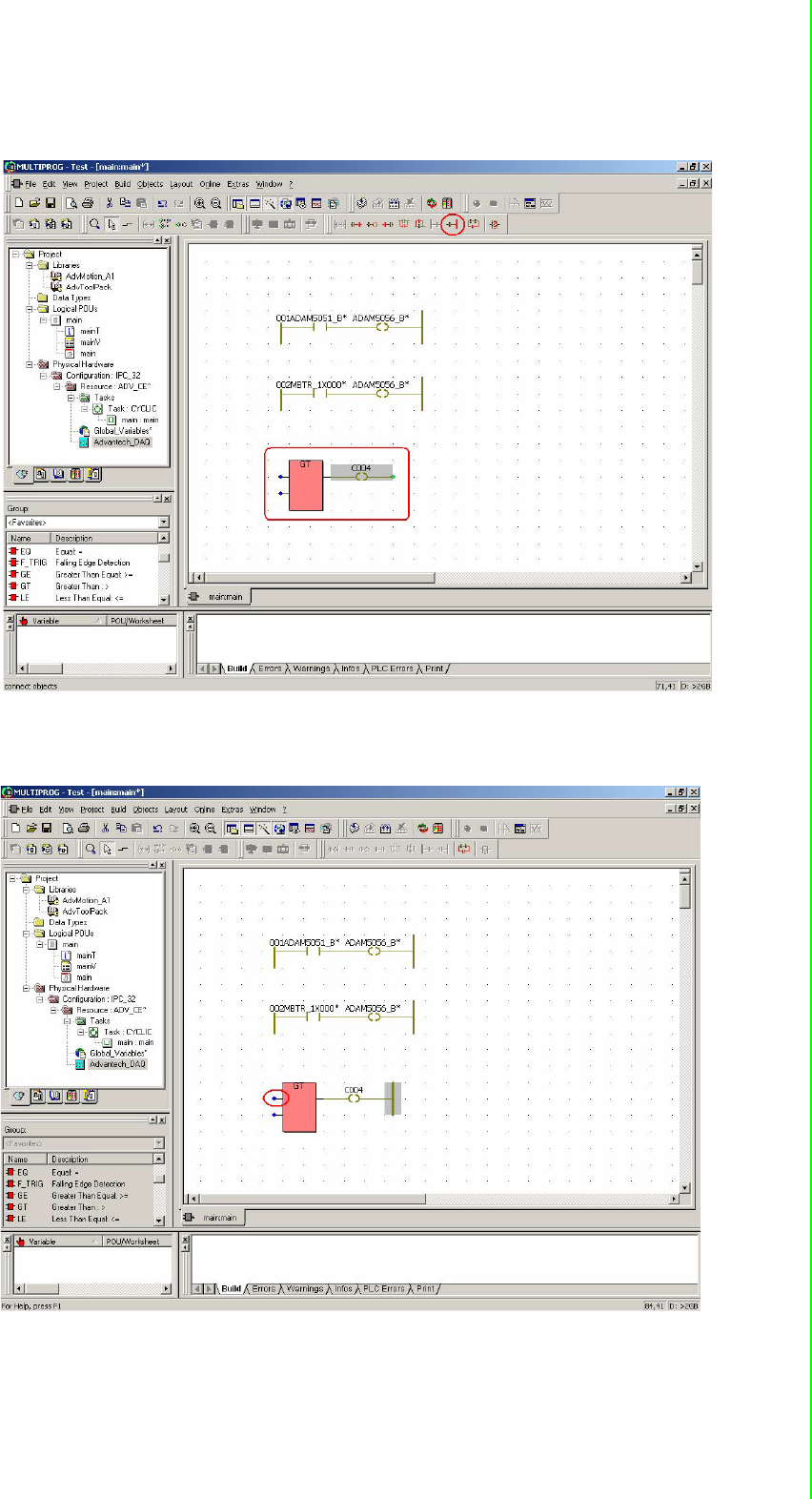
Task: Click Save icon in upper window toolbar
Action: click(x=51, y=203)
